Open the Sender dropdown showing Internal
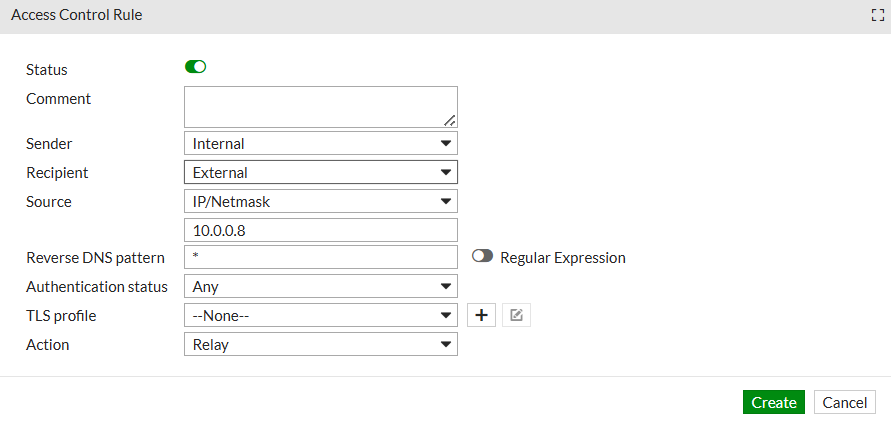 pos(320,144)
